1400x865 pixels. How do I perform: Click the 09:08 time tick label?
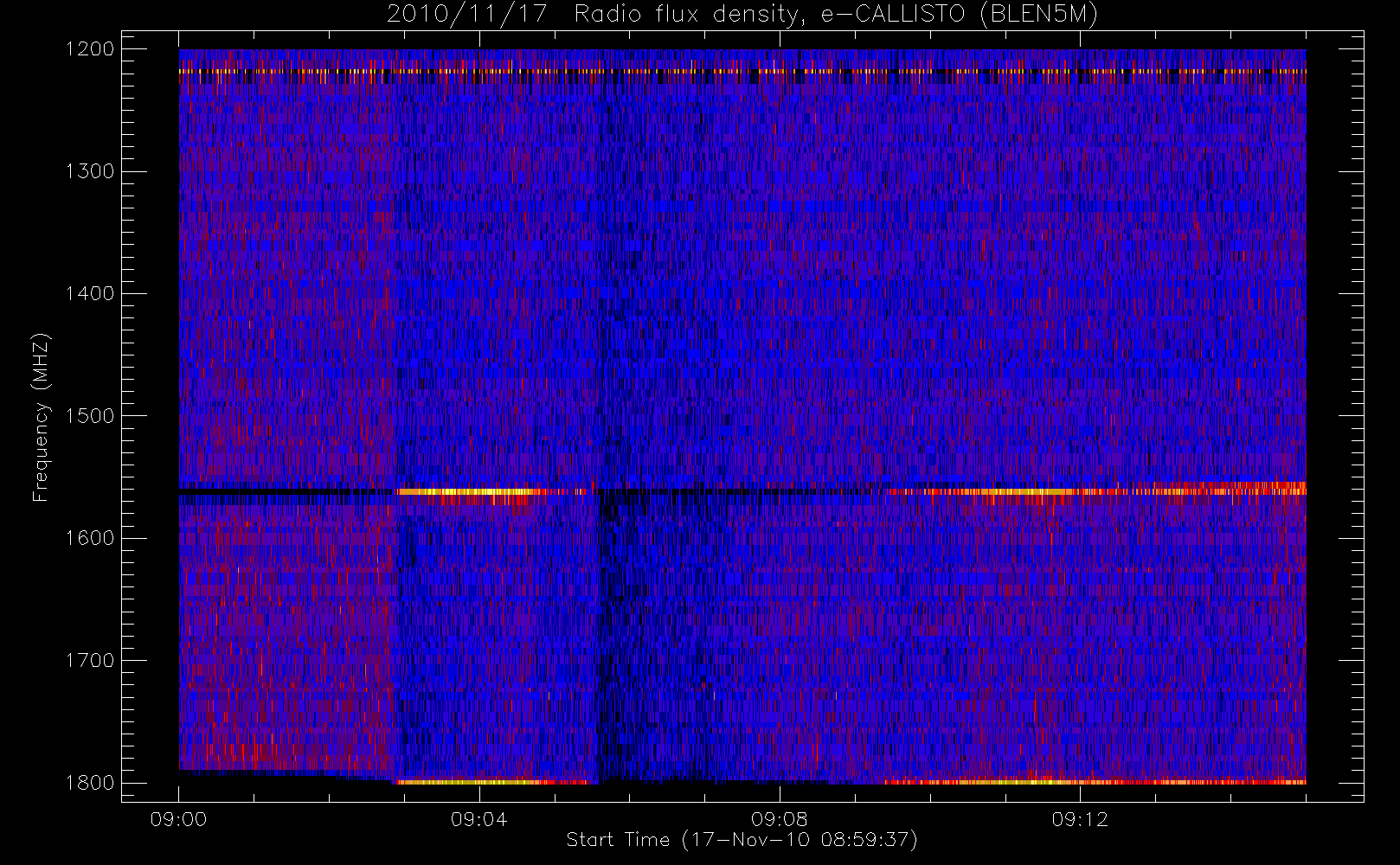click(x=779, y=819)
